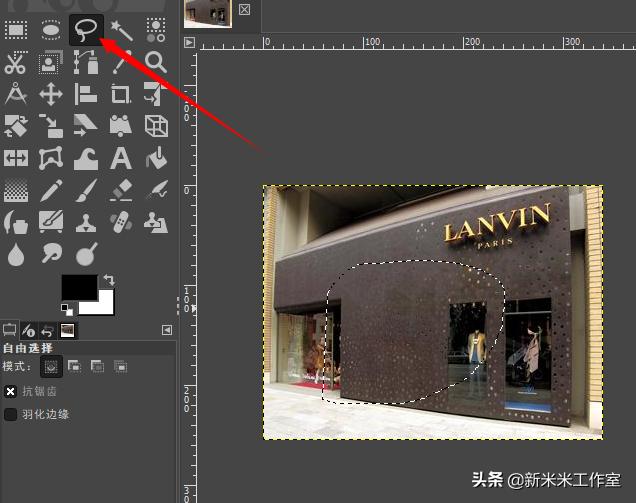The height and width of the screenshot is (503, 636).
Task: Set selection mode to Subtract
Action: point(97,367)
